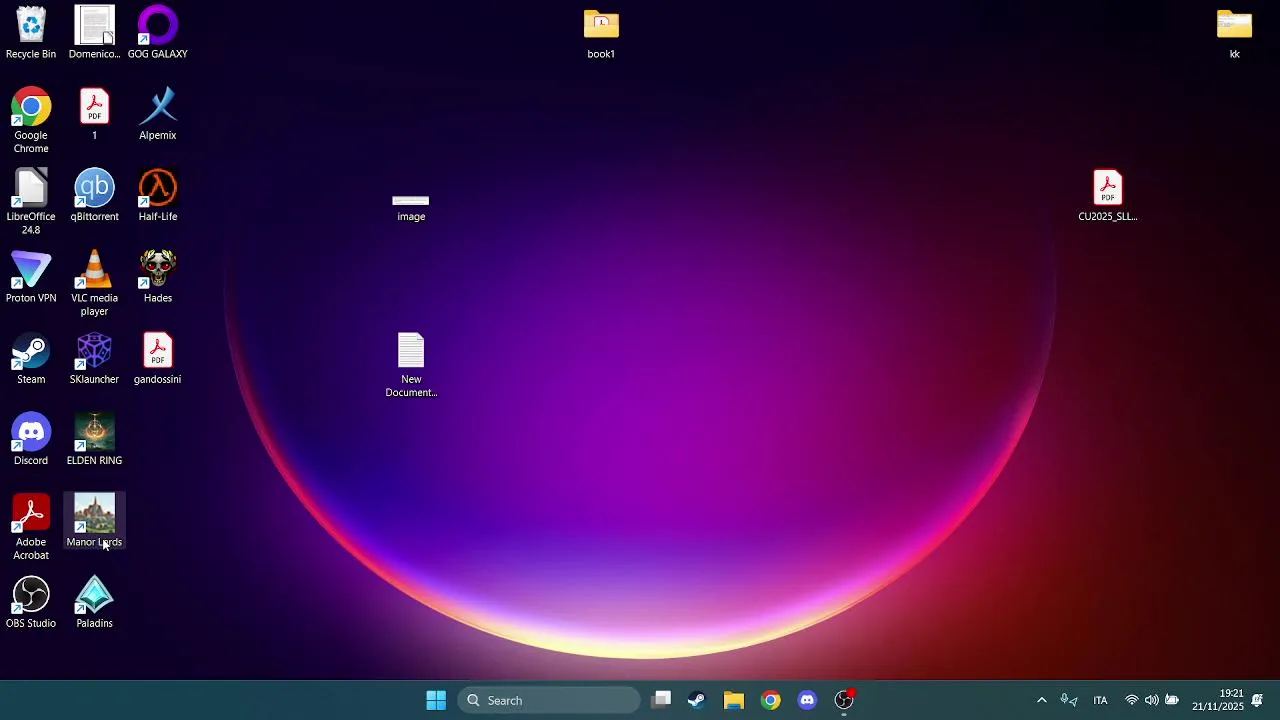Click the battery status icon

pyautogui.click(x=1172, y=700)
